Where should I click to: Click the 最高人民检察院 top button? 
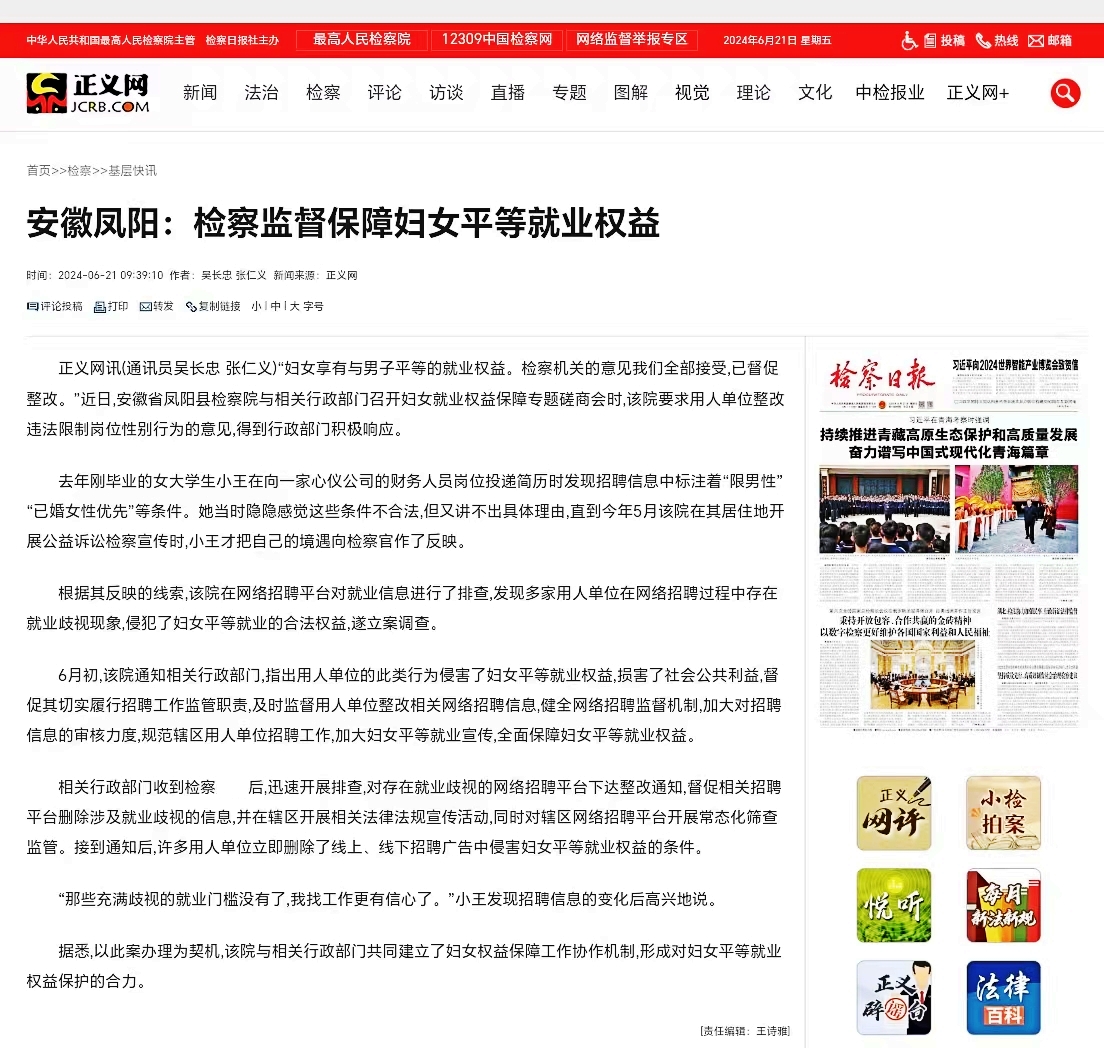point(362,40)
